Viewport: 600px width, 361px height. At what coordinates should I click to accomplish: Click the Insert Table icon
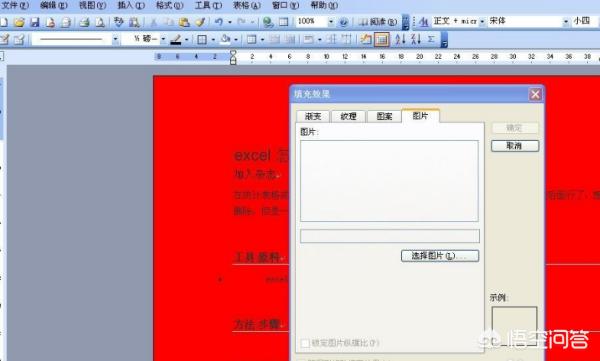pyautogui.click(x=251, y=39)
